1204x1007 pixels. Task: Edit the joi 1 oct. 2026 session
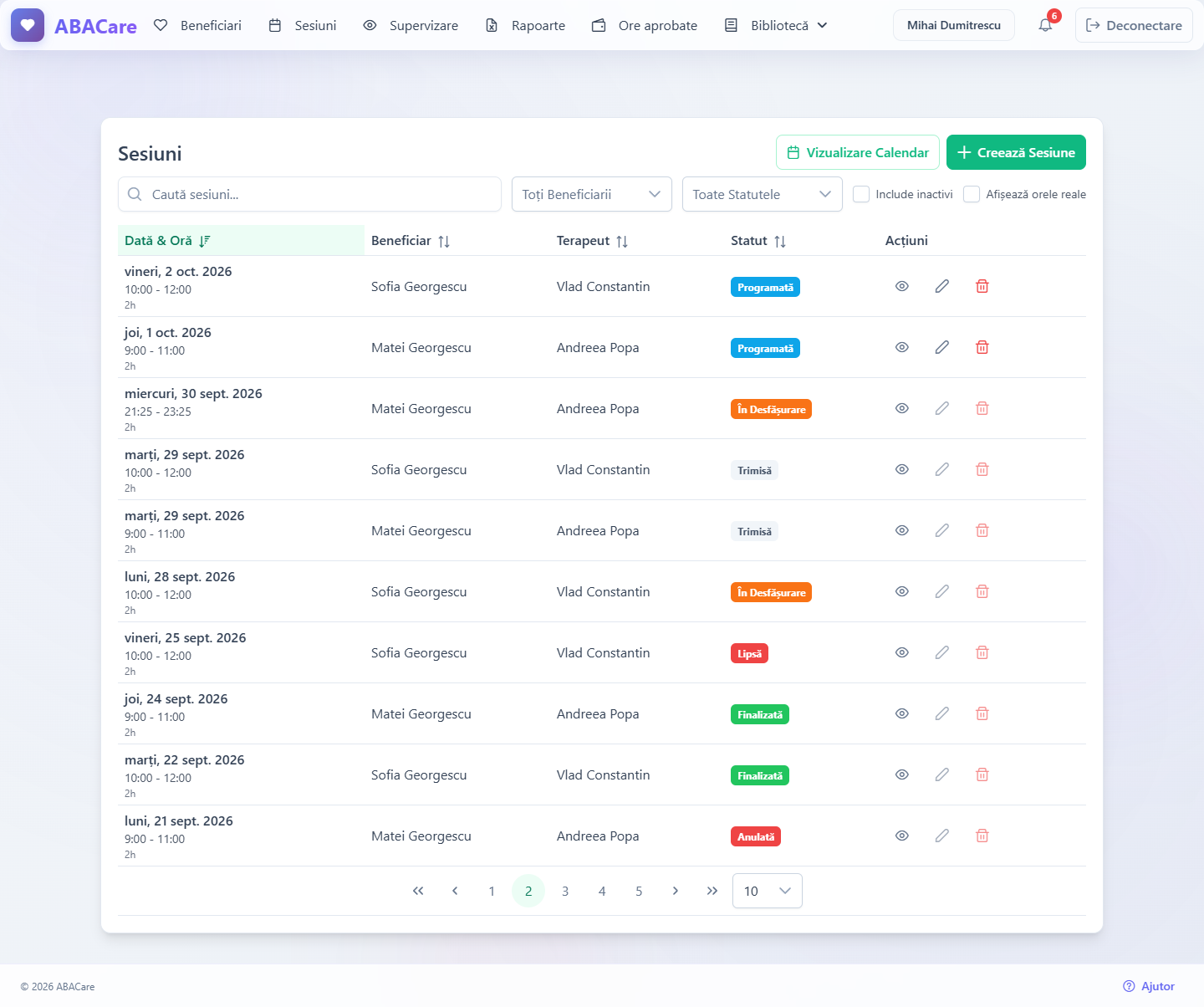(x=942, y=347)
